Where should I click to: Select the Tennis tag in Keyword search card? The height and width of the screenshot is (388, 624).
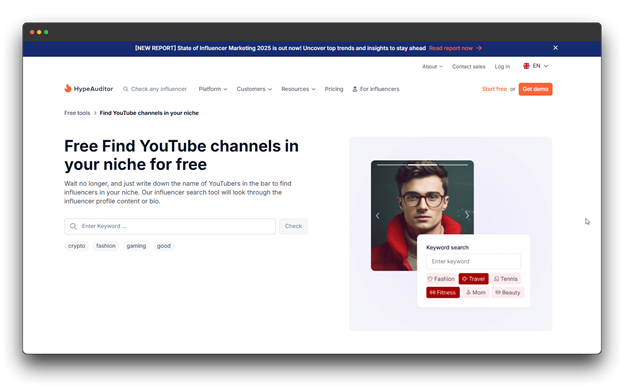point(506,279)
